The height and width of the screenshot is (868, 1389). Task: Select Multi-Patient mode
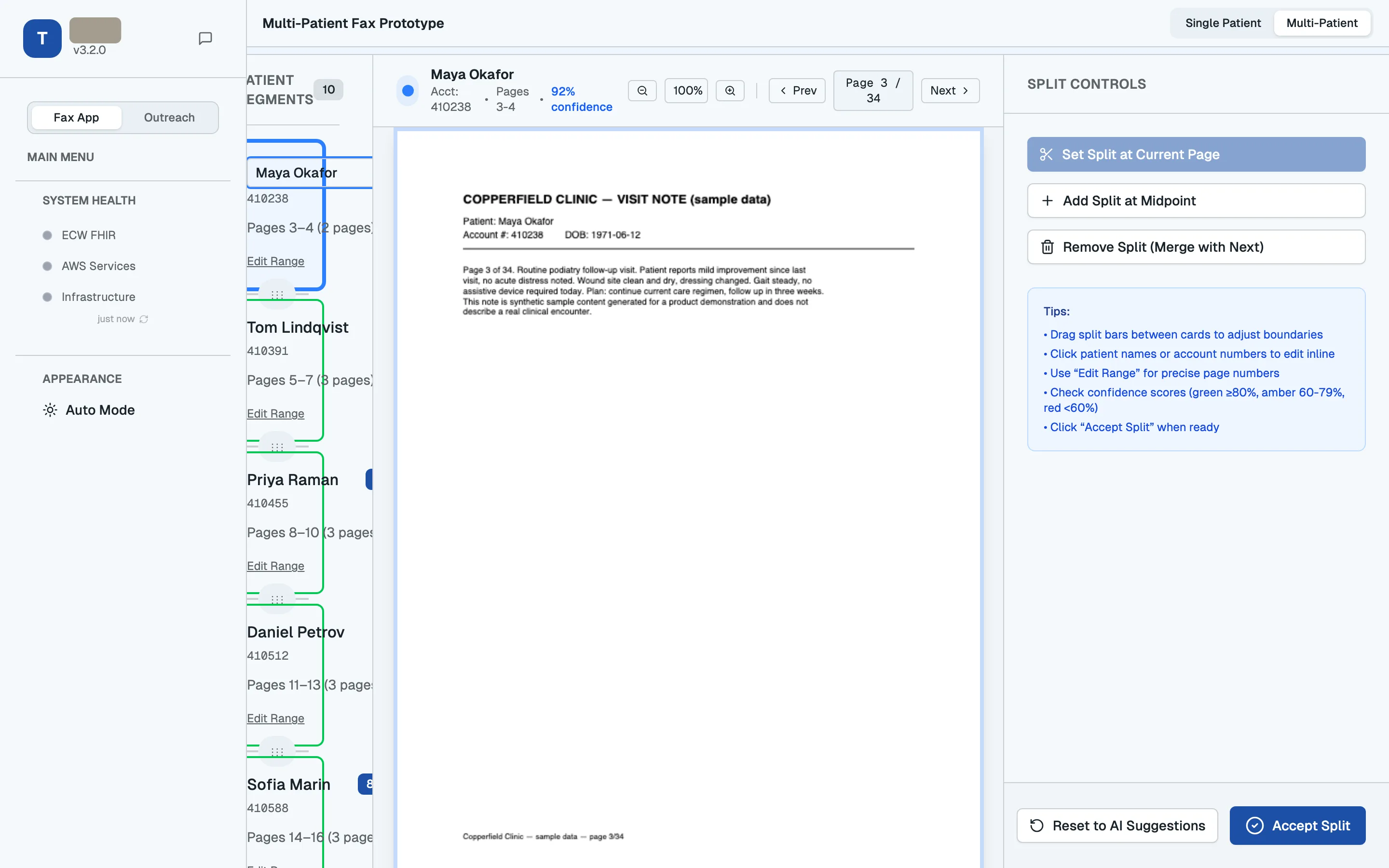1322,23
